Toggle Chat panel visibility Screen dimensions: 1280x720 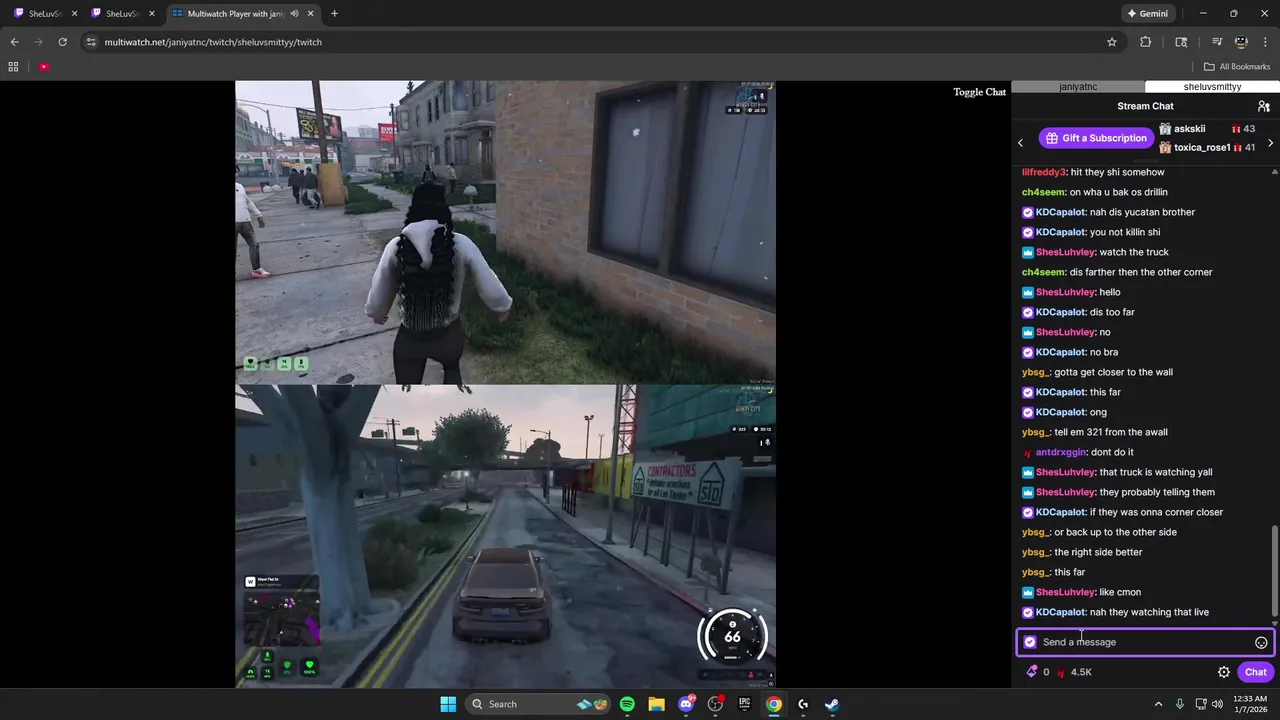[979, 92]
